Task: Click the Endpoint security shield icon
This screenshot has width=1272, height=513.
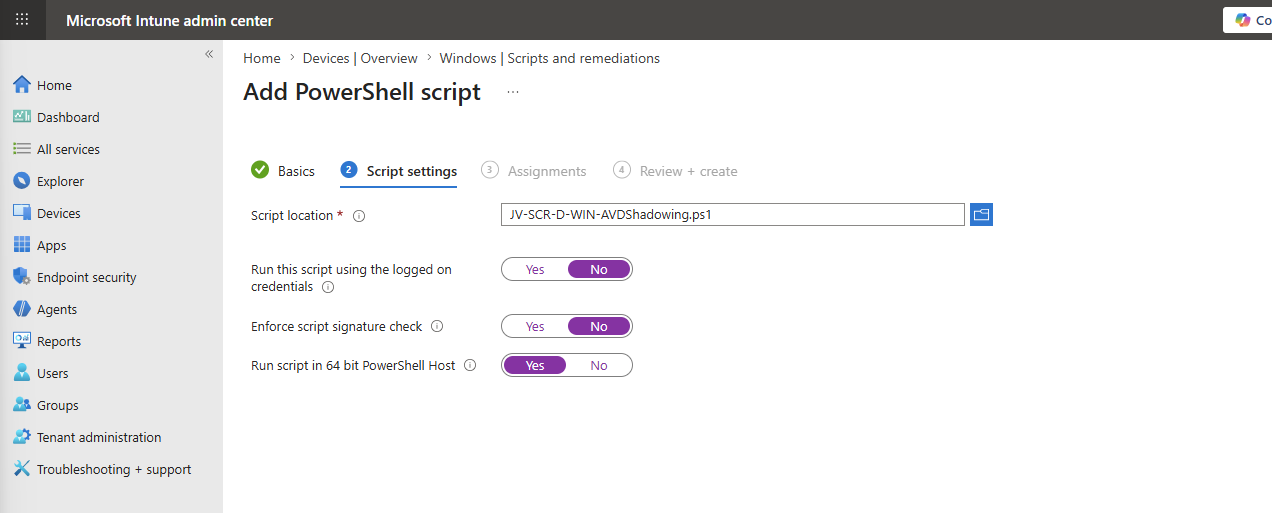Action: click(22, 277)
